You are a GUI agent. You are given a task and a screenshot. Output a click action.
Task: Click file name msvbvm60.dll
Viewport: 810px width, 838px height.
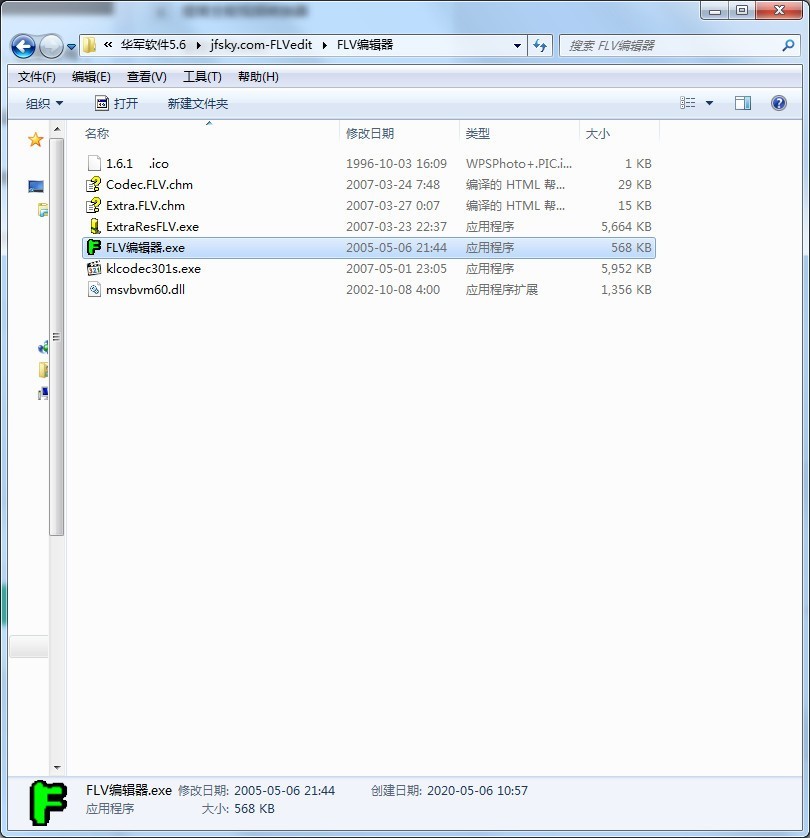point(145,290)
